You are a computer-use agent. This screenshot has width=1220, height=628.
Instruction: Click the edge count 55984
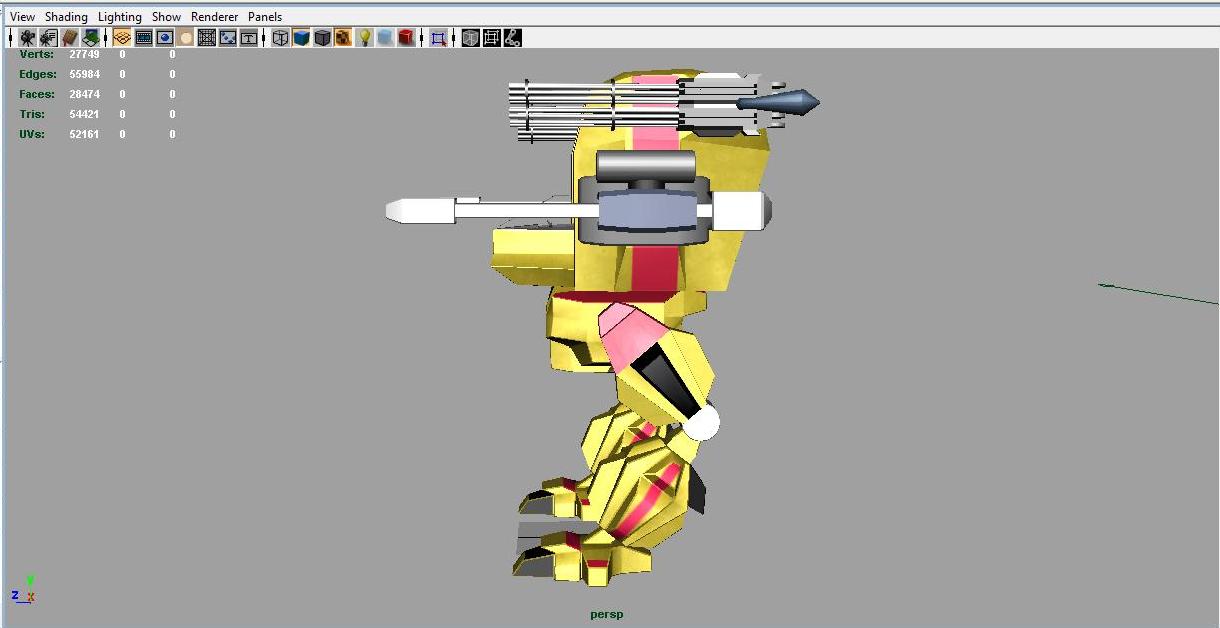coord(84,74)
